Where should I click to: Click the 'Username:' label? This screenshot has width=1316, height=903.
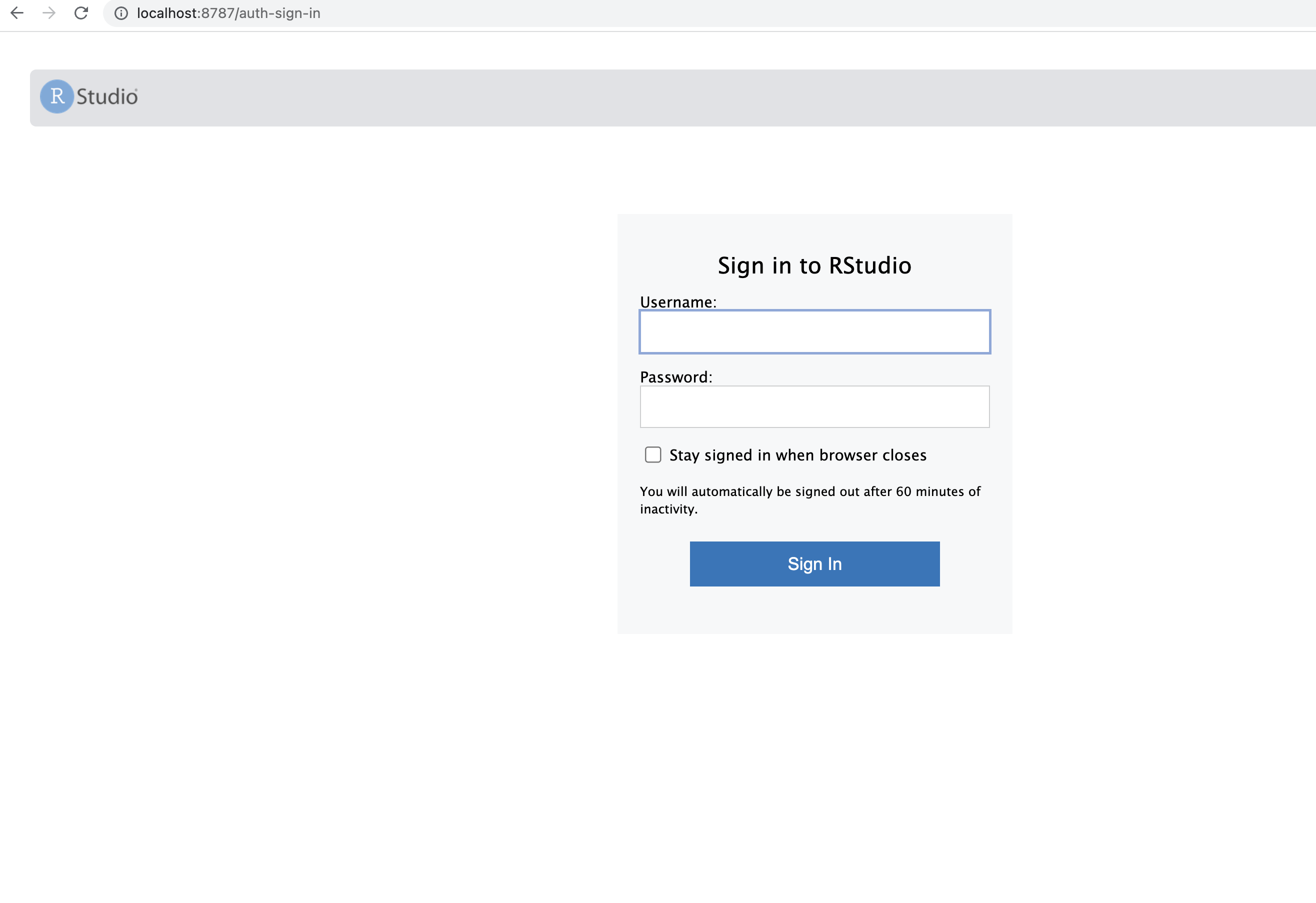coord(678,302)
